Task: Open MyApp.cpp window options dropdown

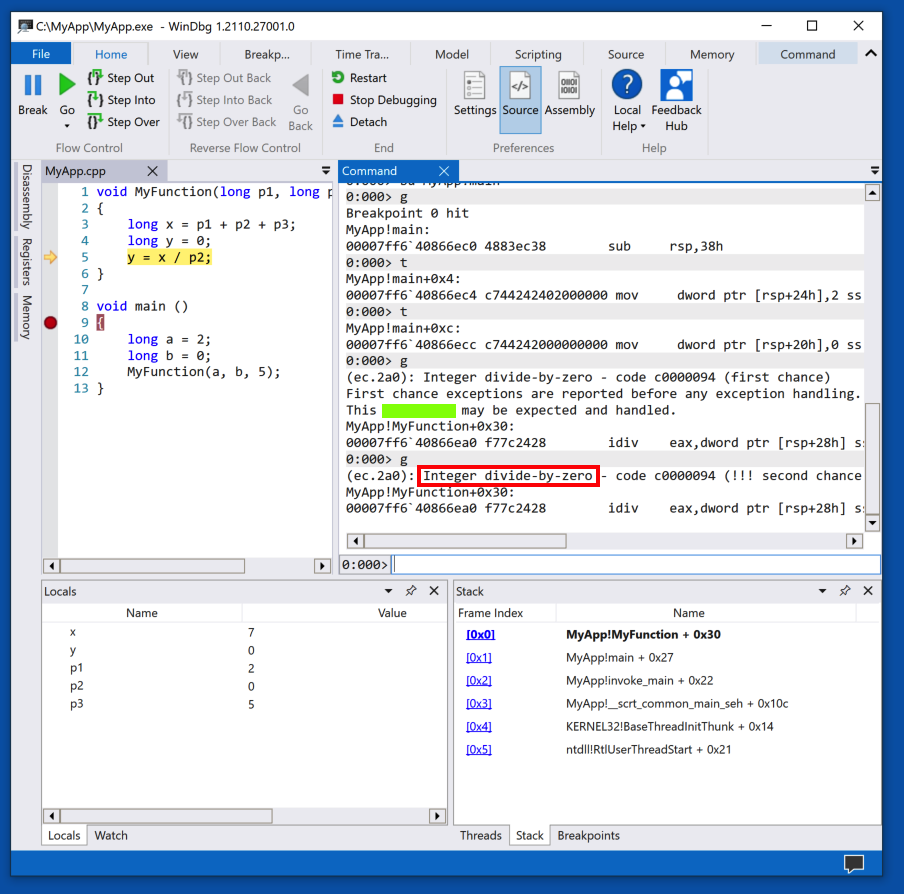Action: click(x=325, y=171)
